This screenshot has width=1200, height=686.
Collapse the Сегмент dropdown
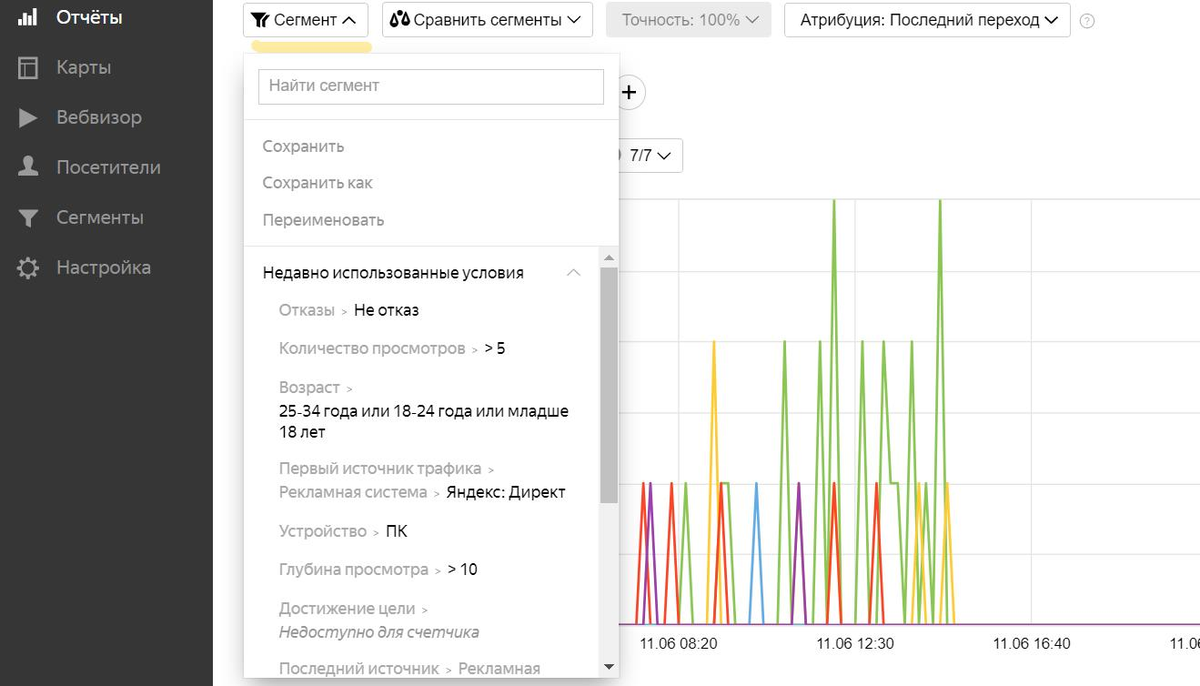pyautogui.click(x=305, y=20)
